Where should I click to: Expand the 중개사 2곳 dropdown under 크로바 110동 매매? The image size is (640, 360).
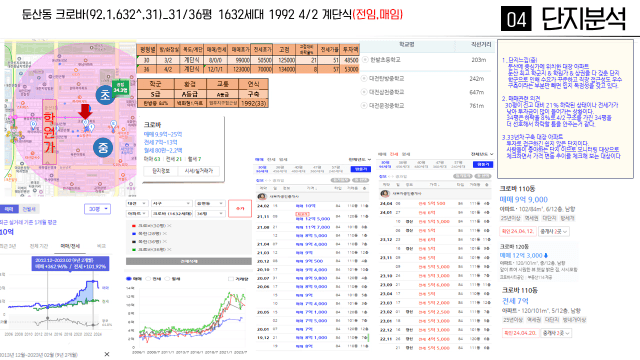coord(554,231)
